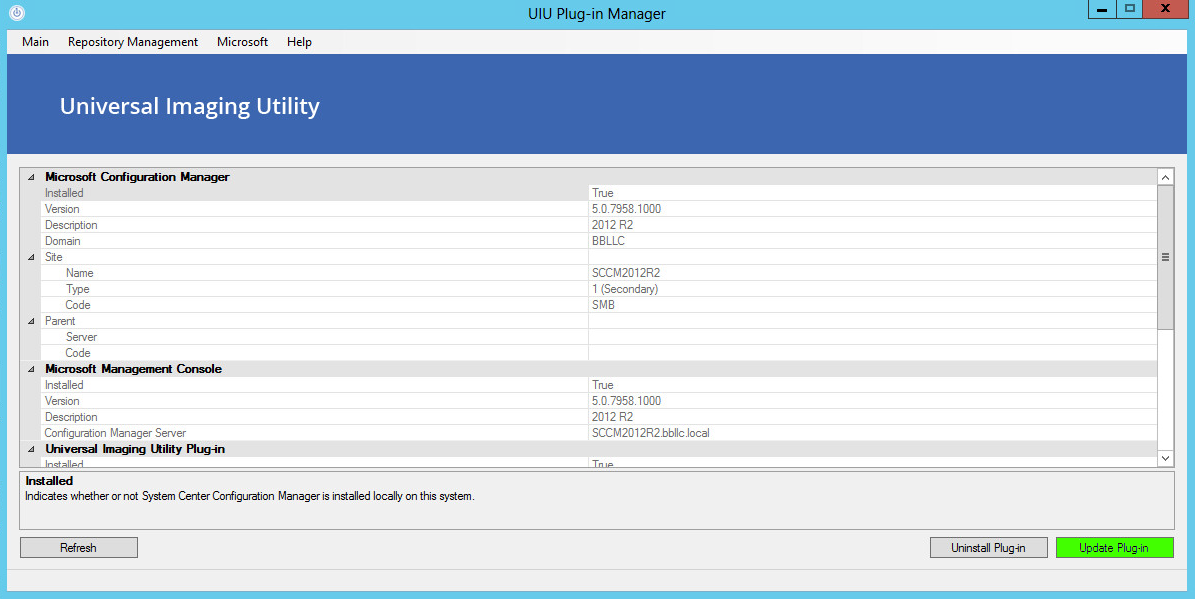
Task: Click the power icon in the title bar
Action: coord(15,12)
